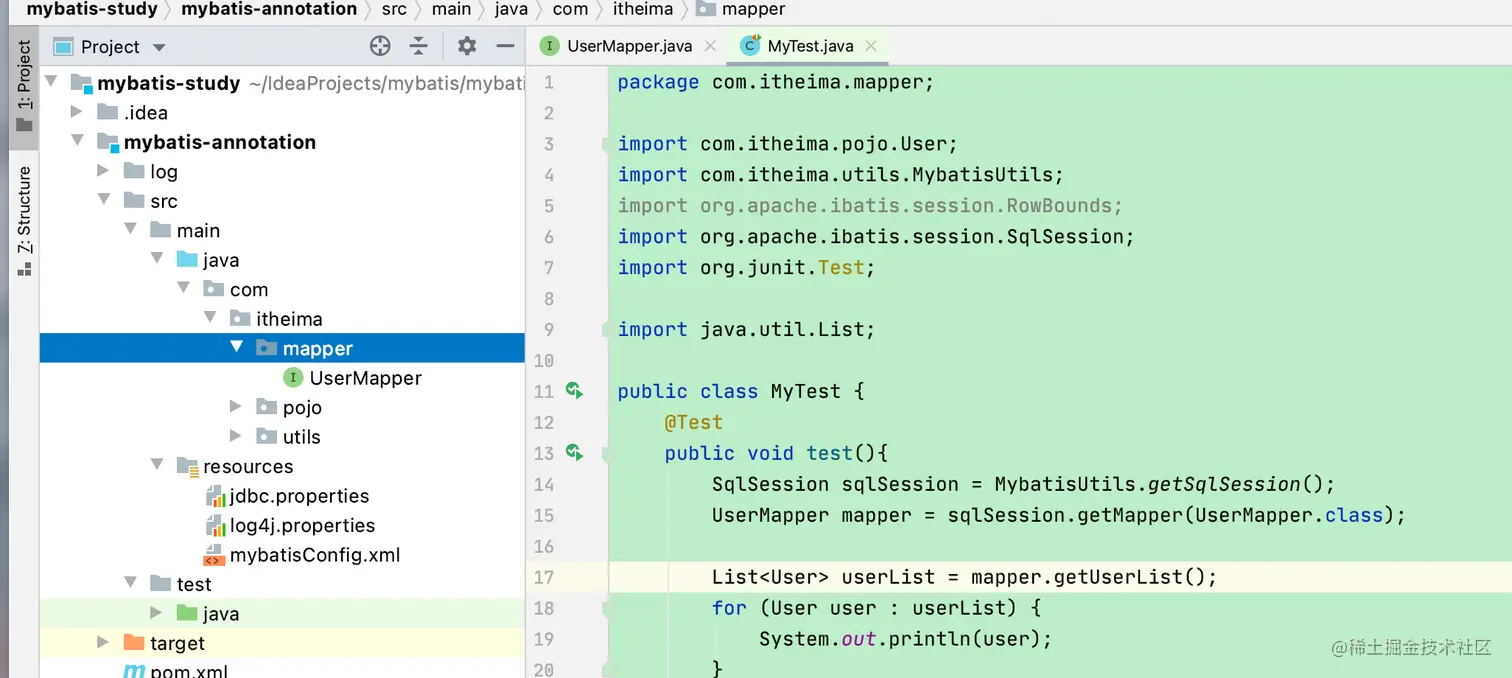Switch to the UserMapper.java tab
1512x678 pixels.
pos(629,46)
